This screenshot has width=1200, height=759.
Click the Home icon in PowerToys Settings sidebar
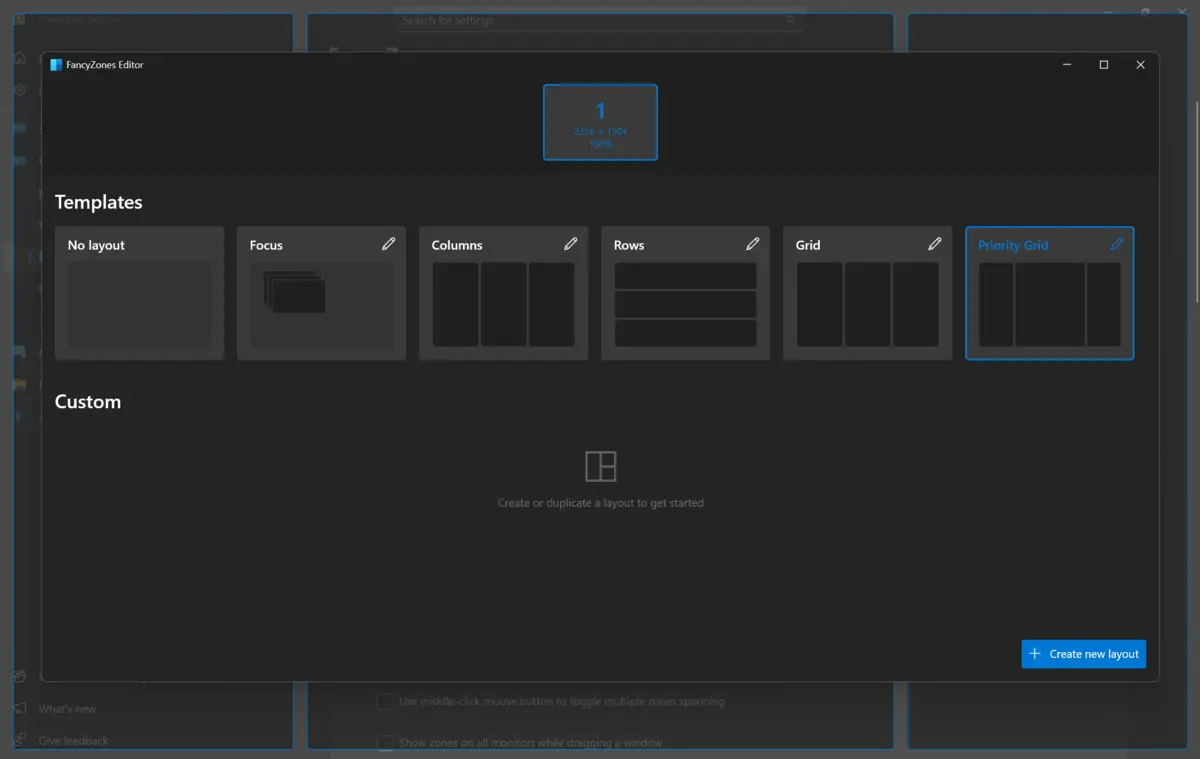(x=19, y=58)
